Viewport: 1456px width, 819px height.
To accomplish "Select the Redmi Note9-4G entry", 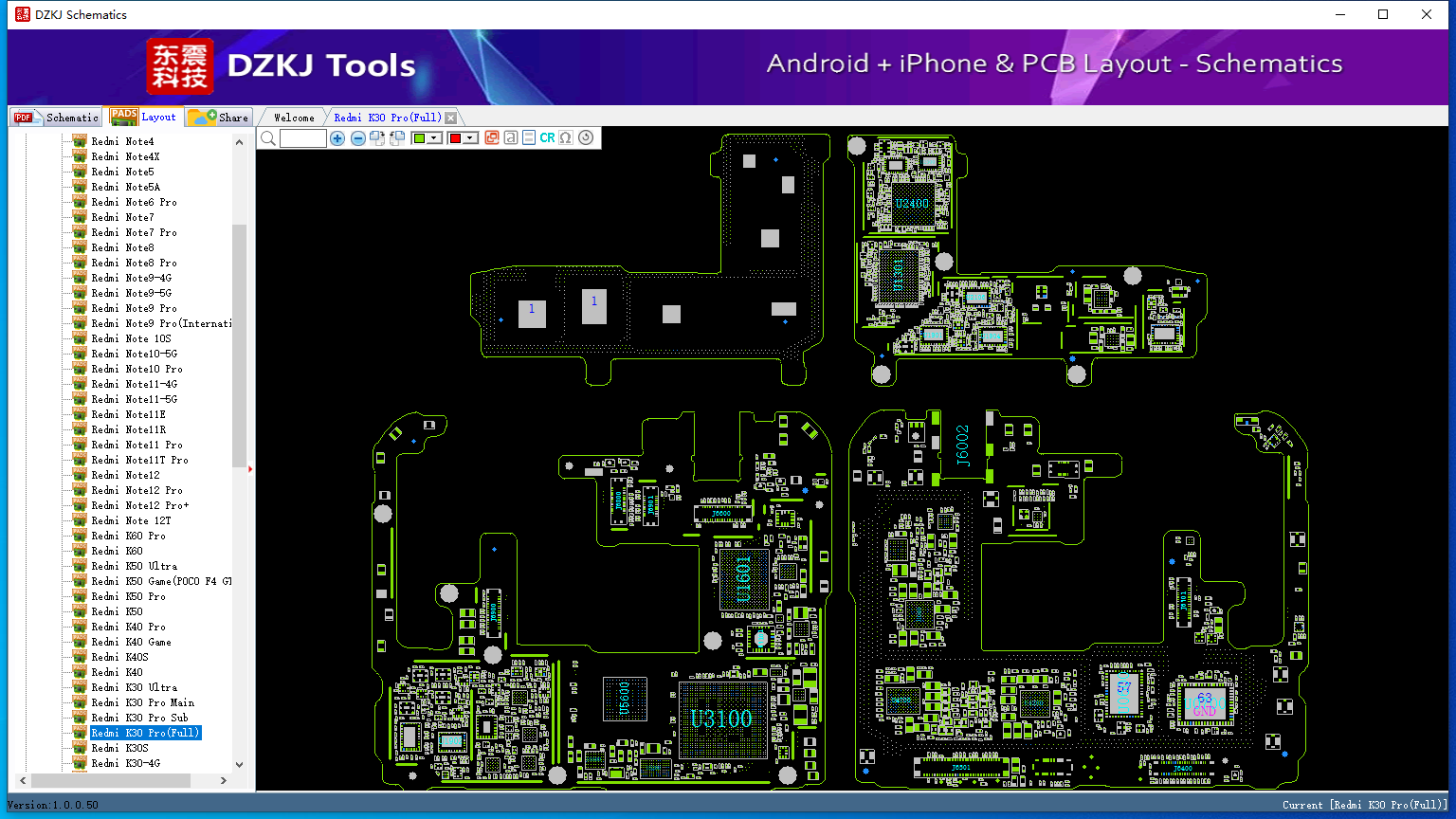I will 132,278.
